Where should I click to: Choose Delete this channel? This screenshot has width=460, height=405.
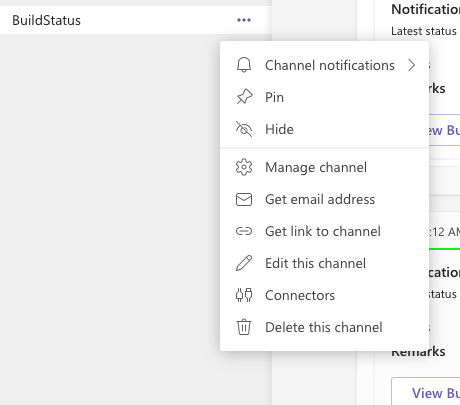(324, 327)
